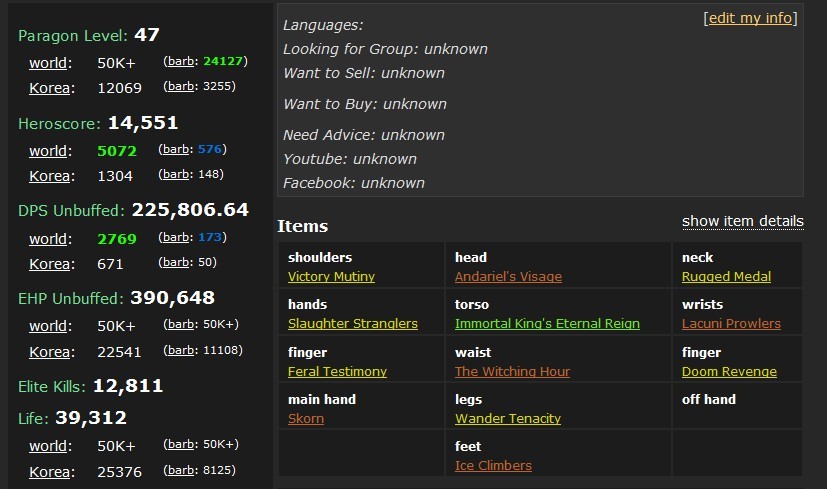Select the Heroscore value 14,551
This screenshot has height=489, width=827.
tap(143, 123)
